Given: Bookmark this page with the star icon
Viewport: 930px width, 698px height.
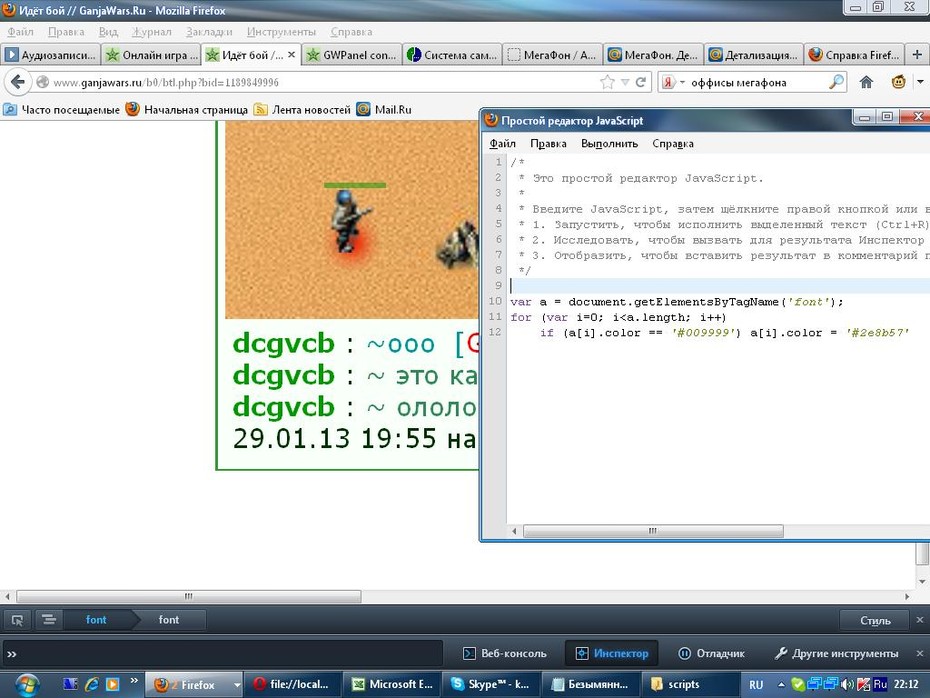Looking at the screenshot, I should 607,82.
